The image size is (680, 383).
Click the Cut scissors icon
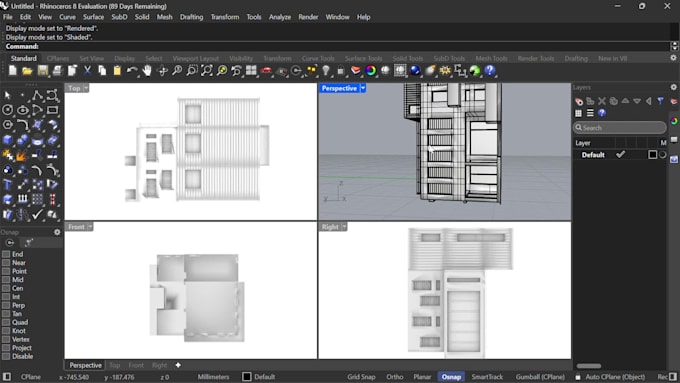click(x=87, y=70)
